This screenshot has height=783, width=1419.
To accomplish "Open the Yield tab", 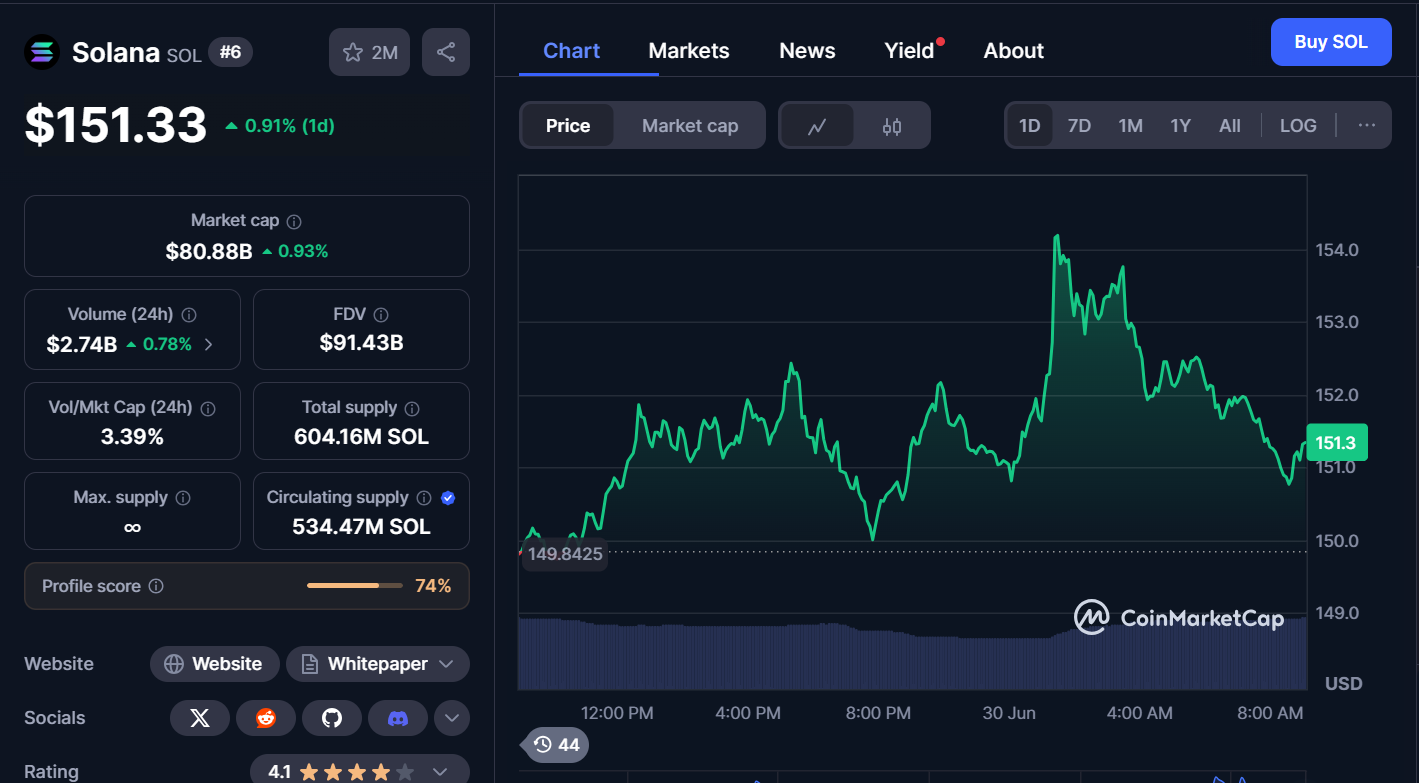I will pyautogui.click(x=910, y=51).
